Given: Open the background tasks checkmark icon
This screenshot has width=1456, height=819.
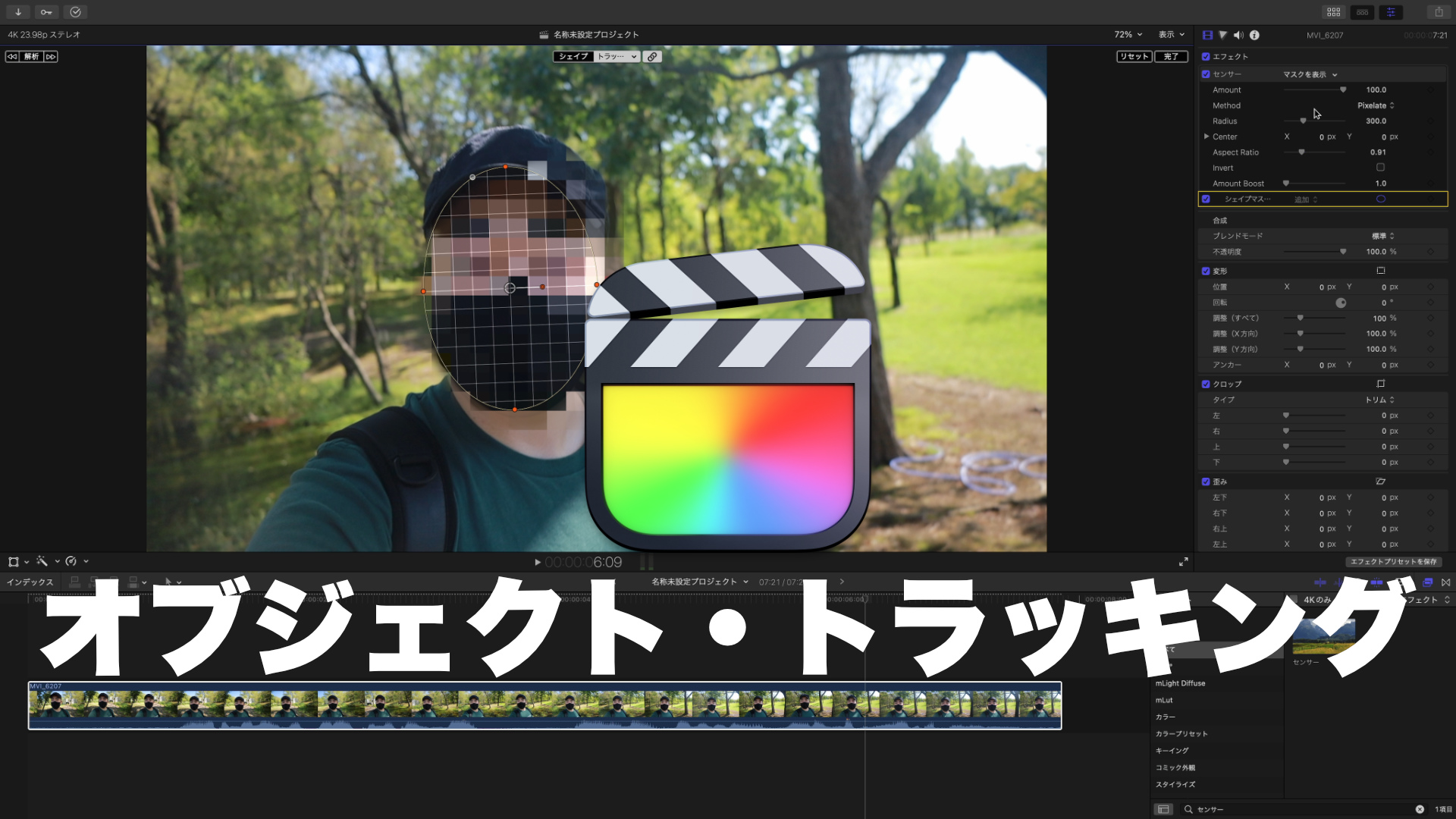Looking at the screenshot, I should (x=75, y=12).
